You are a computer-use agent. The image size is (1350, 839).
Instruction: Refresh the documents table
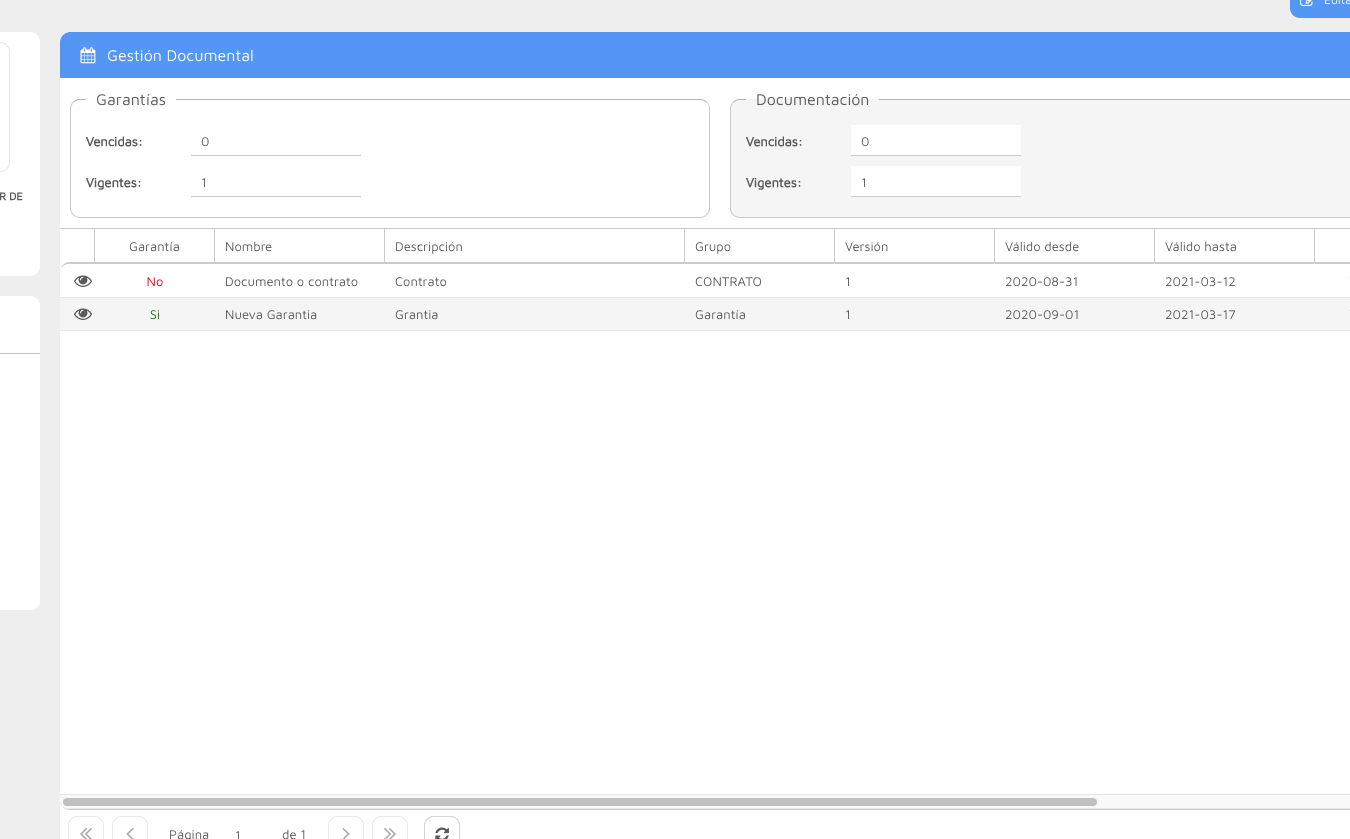[442, 832]
